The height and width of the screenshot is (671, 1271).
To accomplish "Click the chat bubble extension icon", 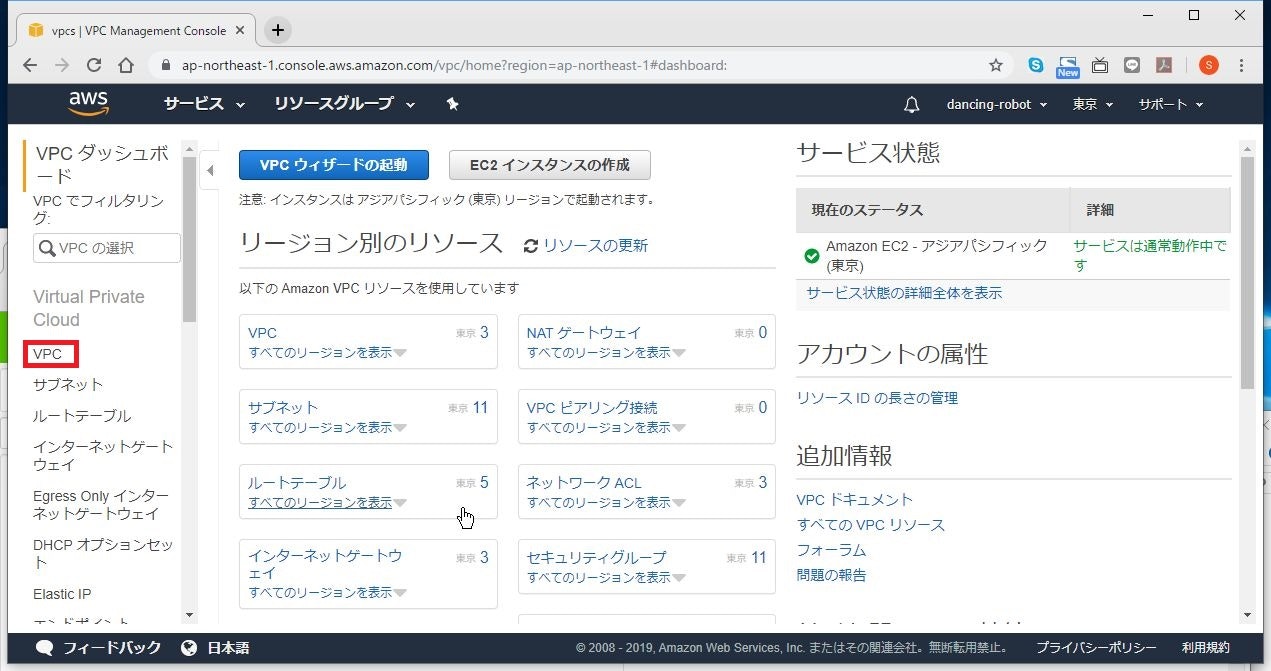I will click(x=1132, y=65).
